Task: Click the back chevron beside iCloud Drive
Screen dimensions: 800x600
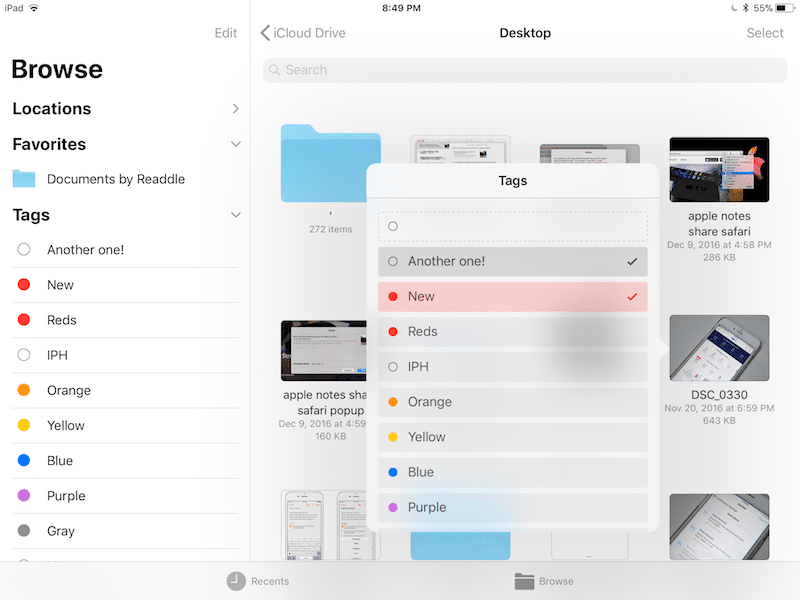Action: coord(265,33)
